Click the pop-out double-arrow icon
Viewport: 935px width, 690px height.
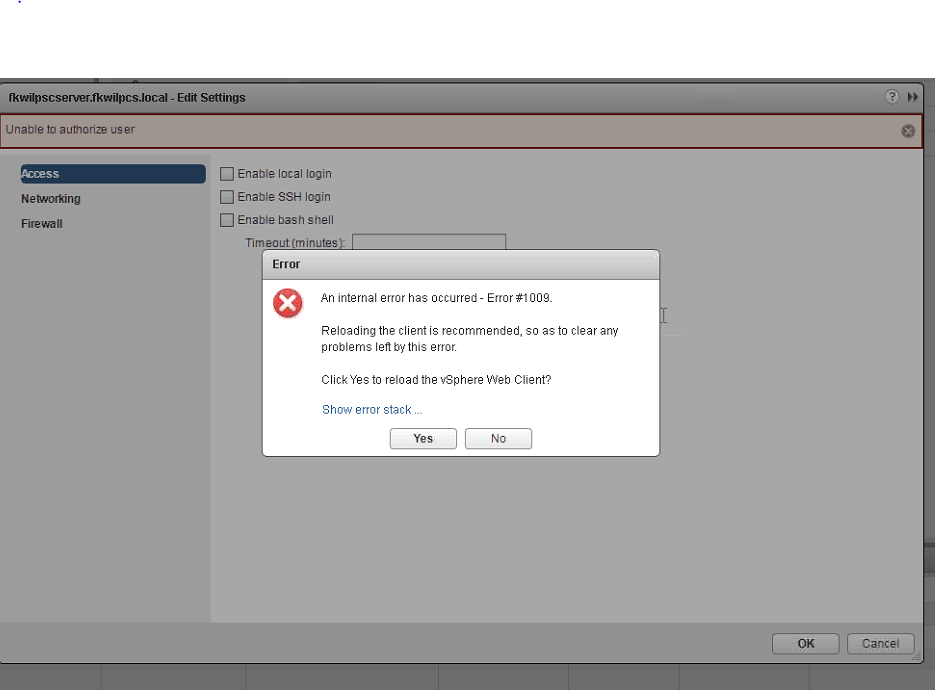(x=911, y=97)
